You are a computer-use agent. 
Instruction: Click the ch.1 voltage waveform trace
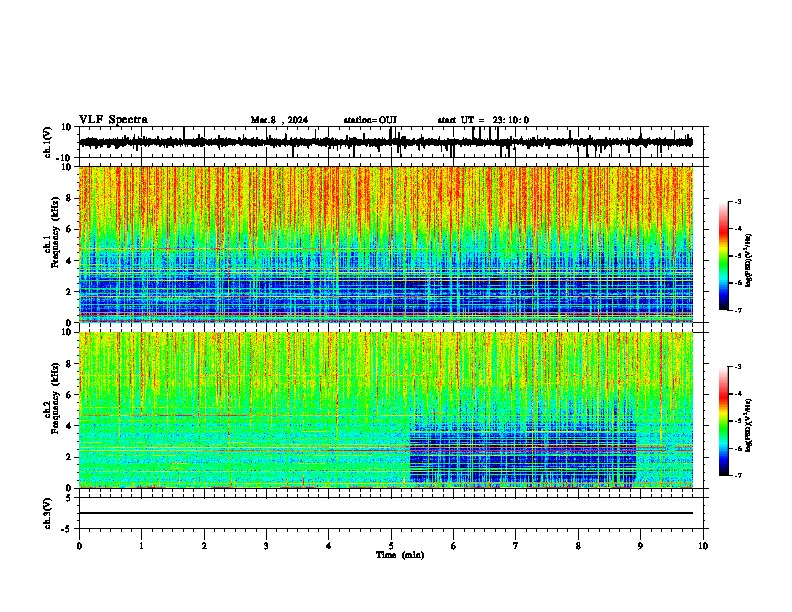click(386, 142)
